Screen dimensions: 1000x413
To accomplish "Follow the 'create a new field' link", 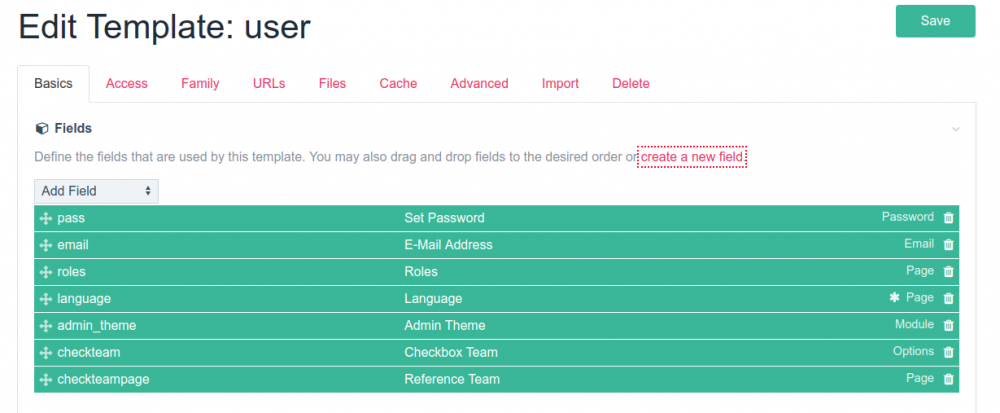I will [692, 157].
